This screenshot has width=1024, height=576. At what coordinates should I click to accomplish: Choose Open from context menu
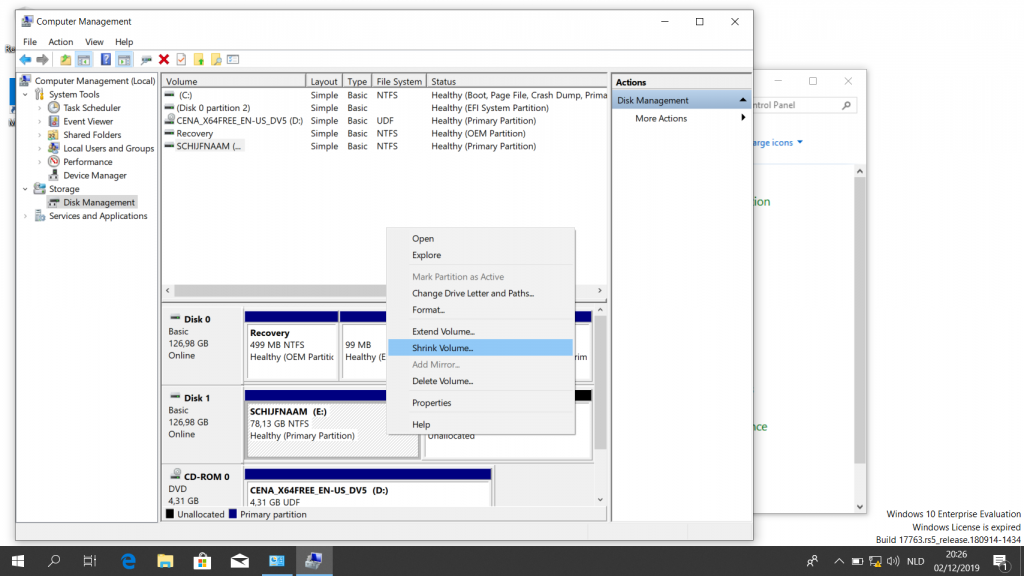[x=481, y=239]
